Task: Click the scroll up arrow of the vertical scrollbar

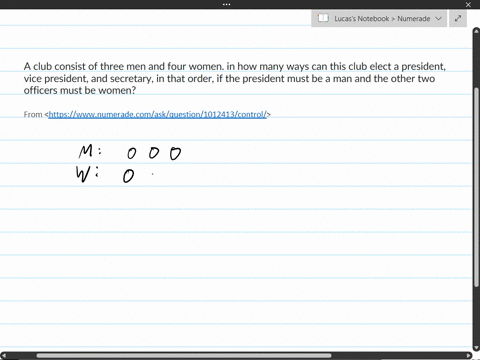Action: coord(476,31)
